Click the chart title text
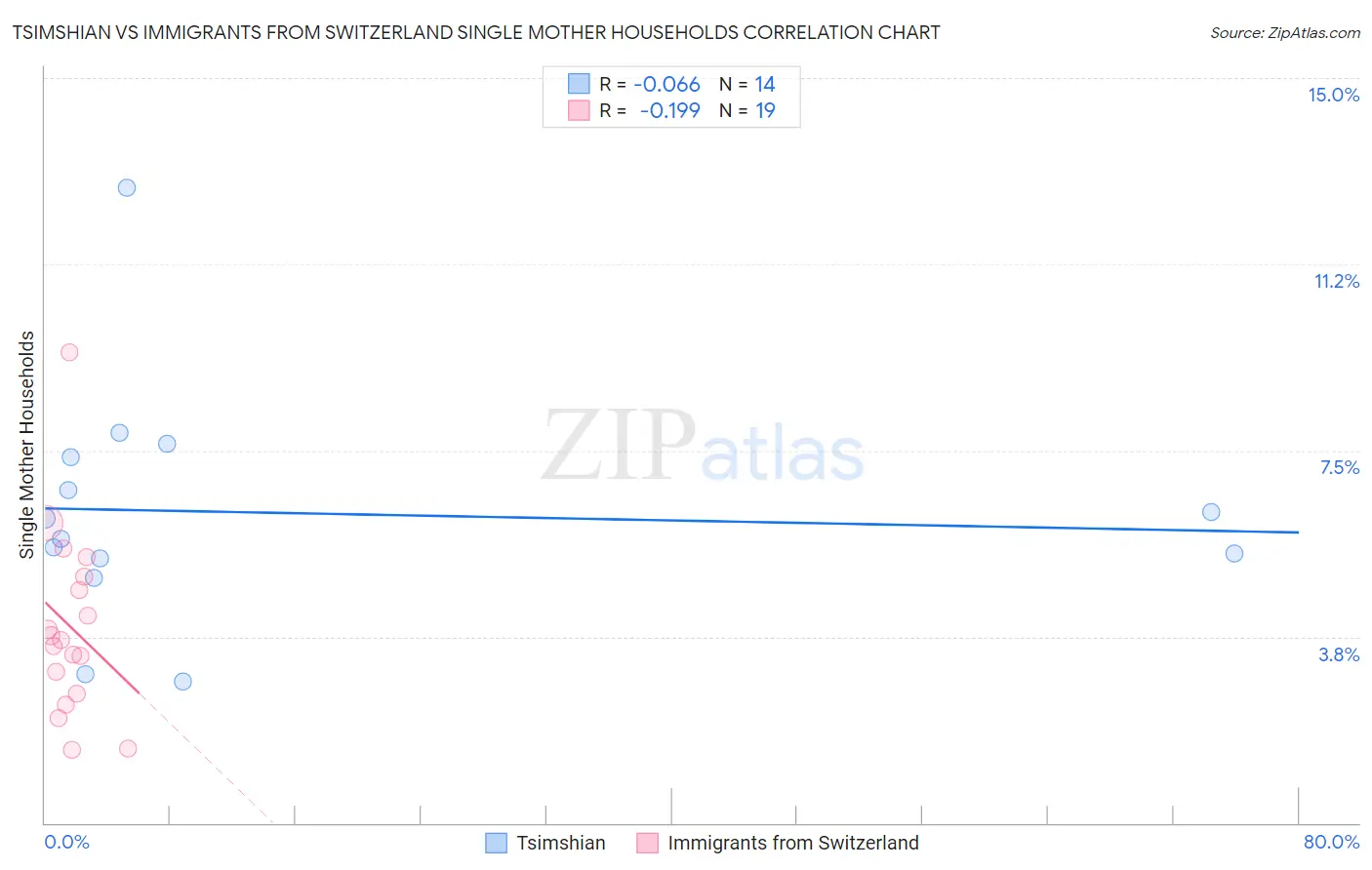1372x870 pixels. coord(476,32)
